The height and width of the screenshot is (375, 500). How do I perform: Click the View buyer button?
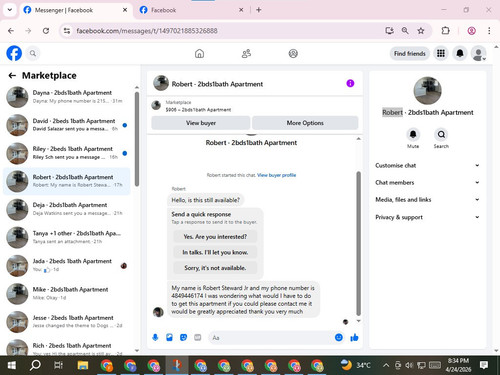click(201, 123)
